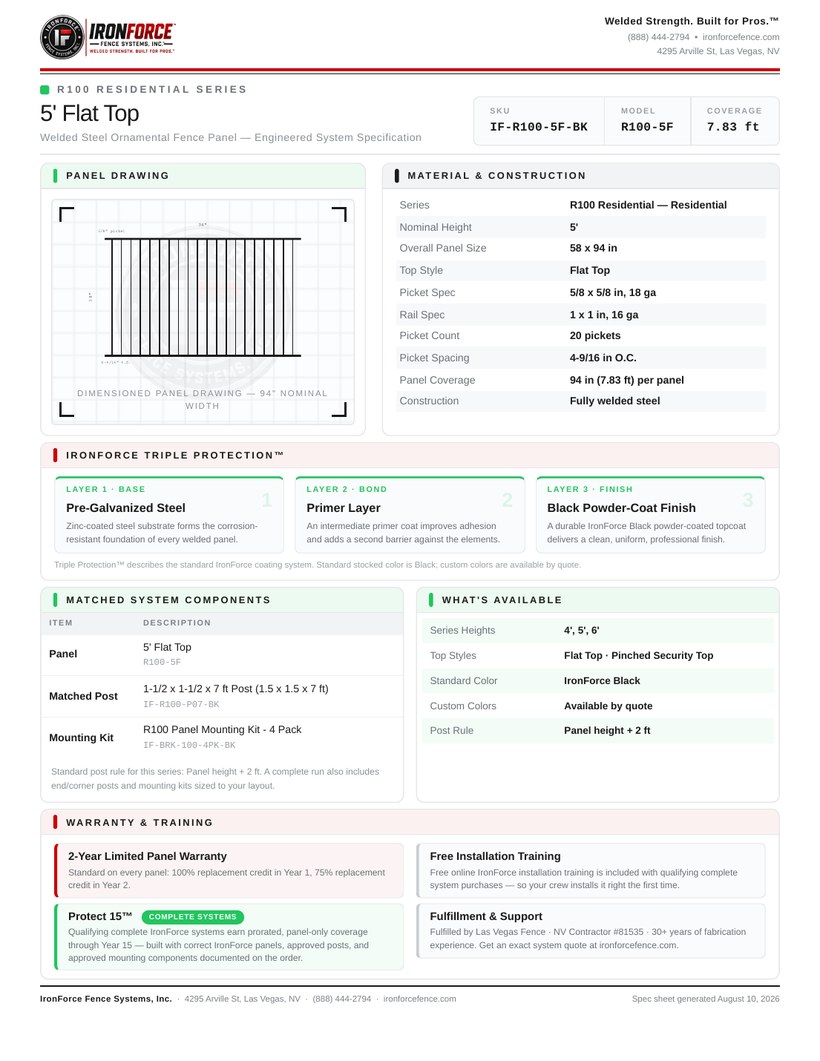Click the IRONFORCE TRIPLE PROTECTION section header
This screenshot has height=1061, width=820.
175,455
